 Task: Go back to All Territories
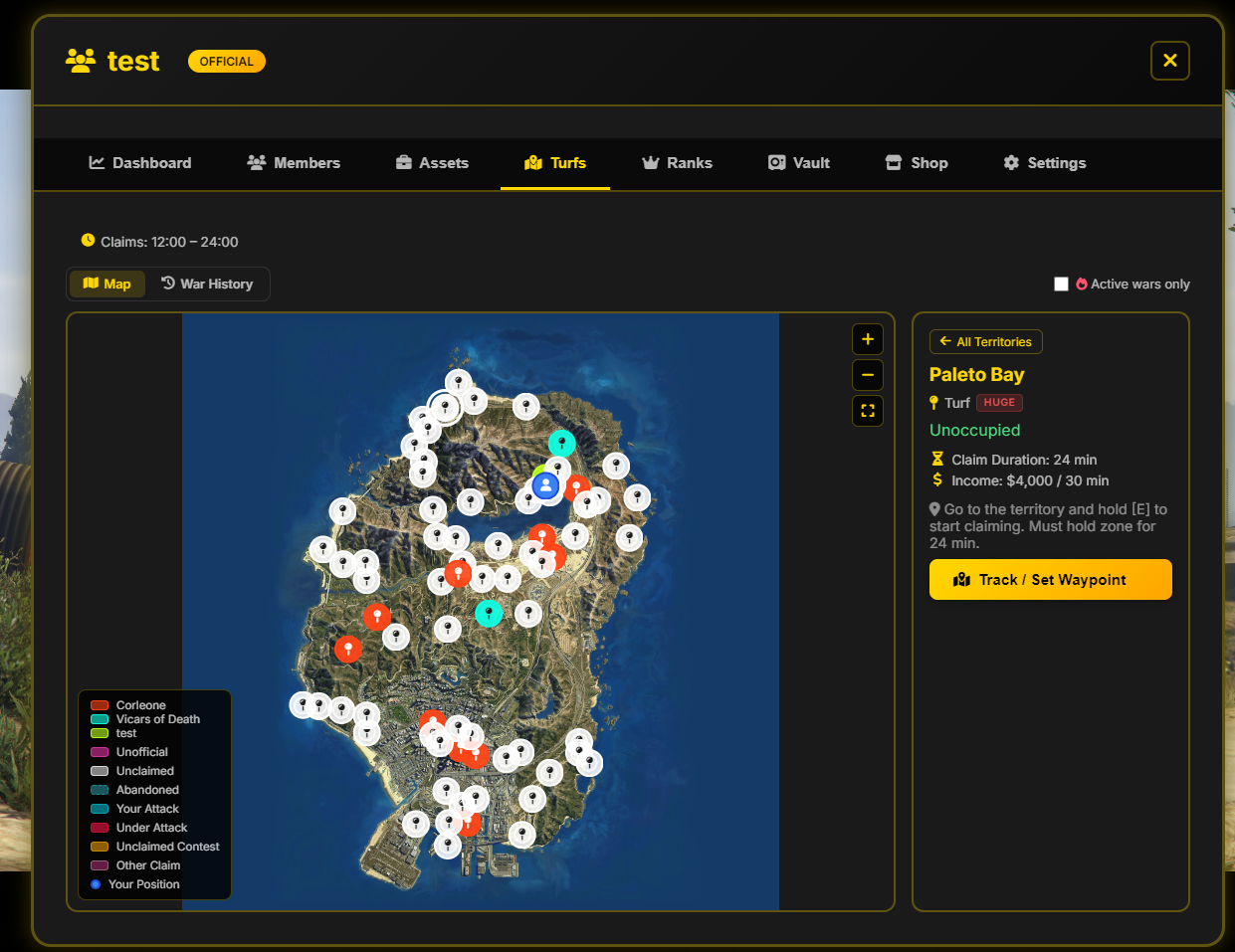(986, 341)
